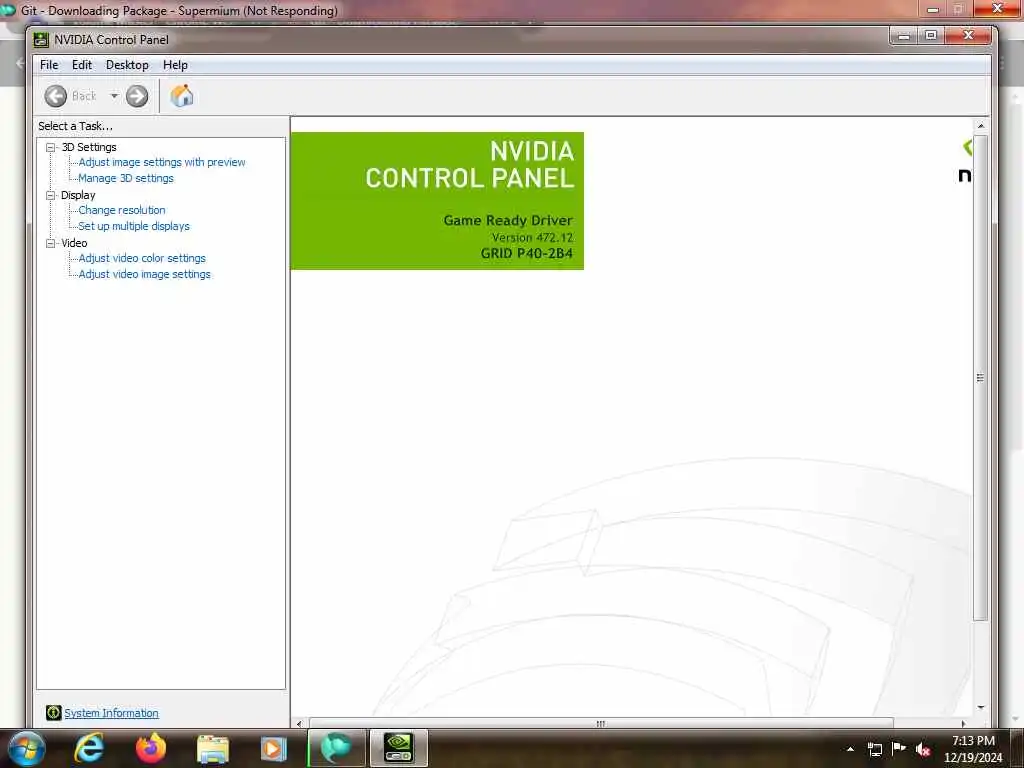Launch Firefox from taskbar
1024x768 pixels.
point(151,748)
